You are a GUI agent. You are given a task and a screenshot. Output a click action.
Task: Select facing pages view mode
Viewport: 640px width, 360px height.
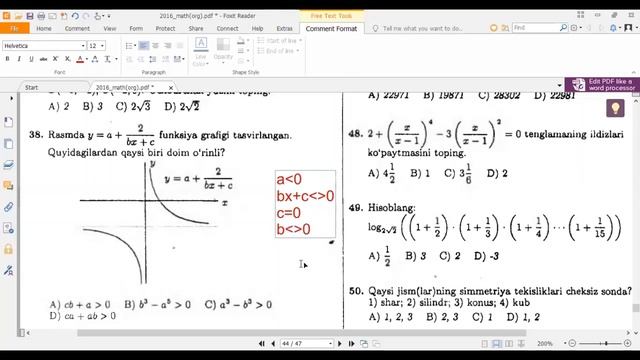pyautogui.click(x=509, y=344)
